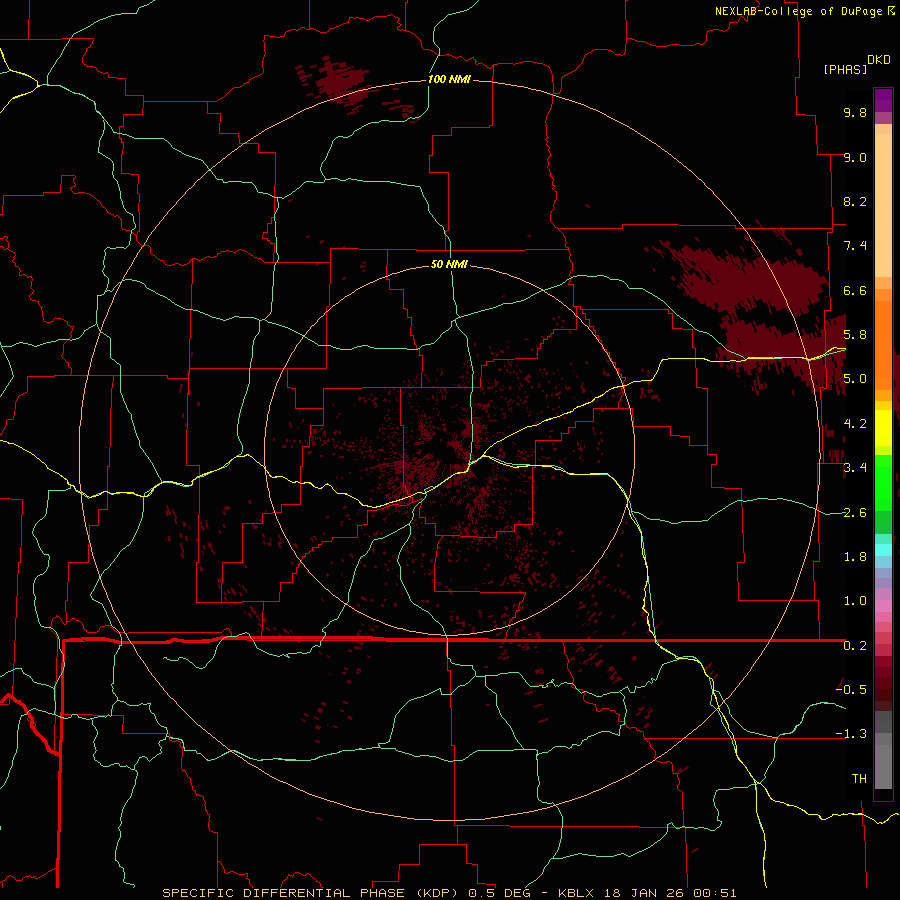Click the 9.8 scale value
This screenshot has height=900, width=900.
(x=855, y=112)
